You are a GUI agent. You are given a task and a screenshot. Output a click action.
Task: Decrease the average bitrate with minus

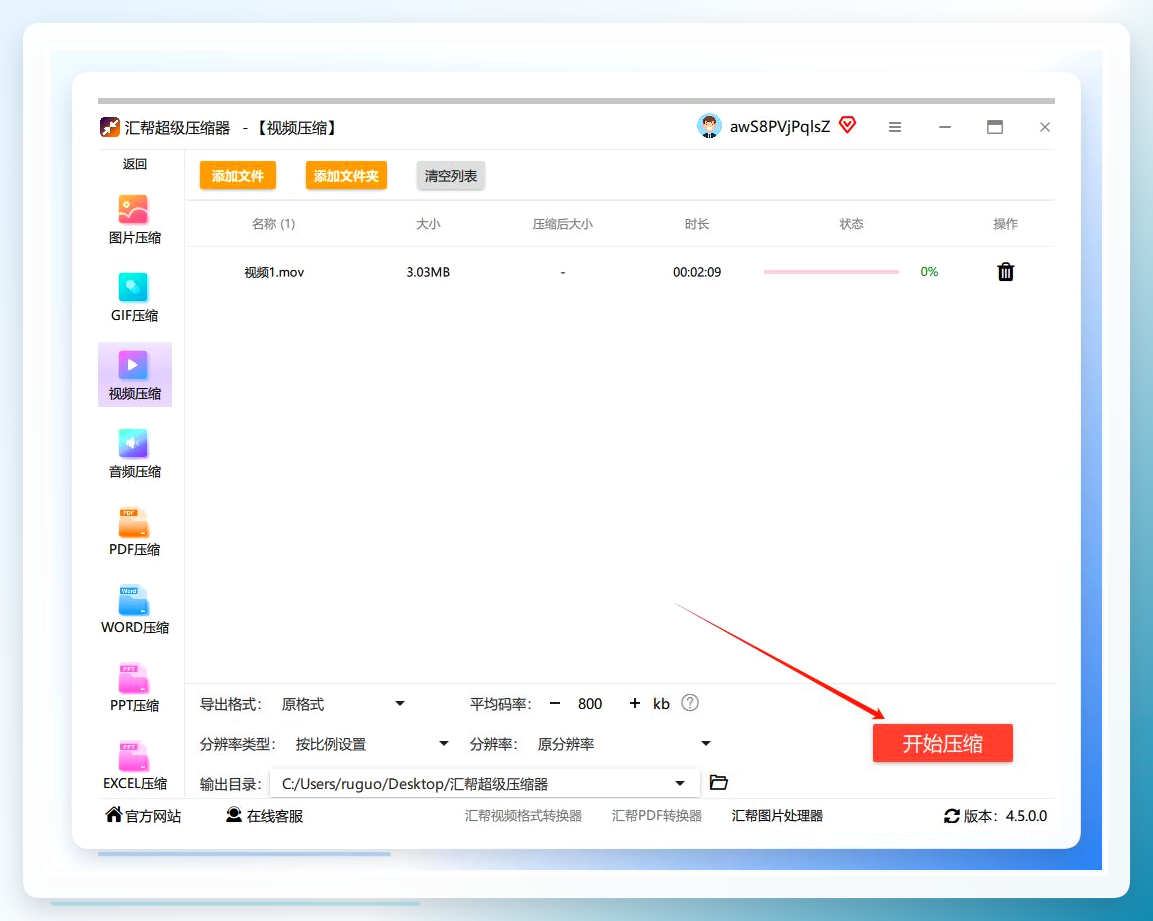pos(555,703)
